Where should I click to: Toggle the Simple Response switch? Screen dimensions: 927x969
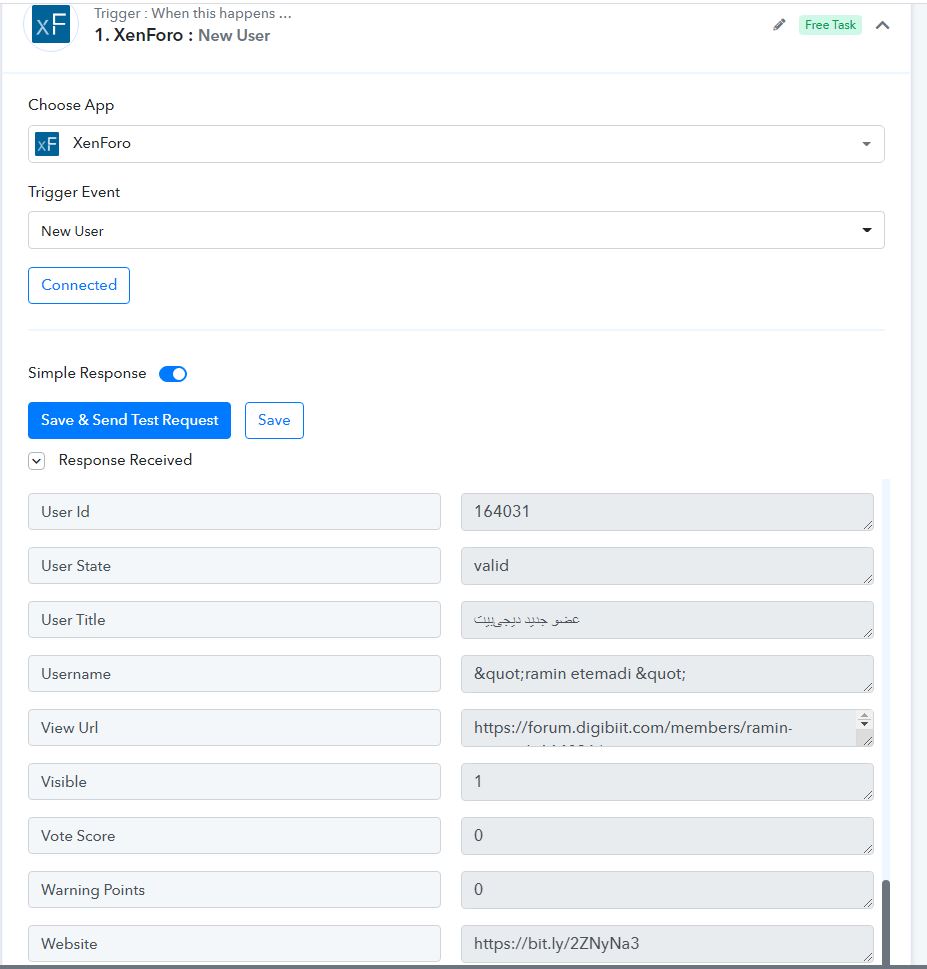[x=173, y=374]
